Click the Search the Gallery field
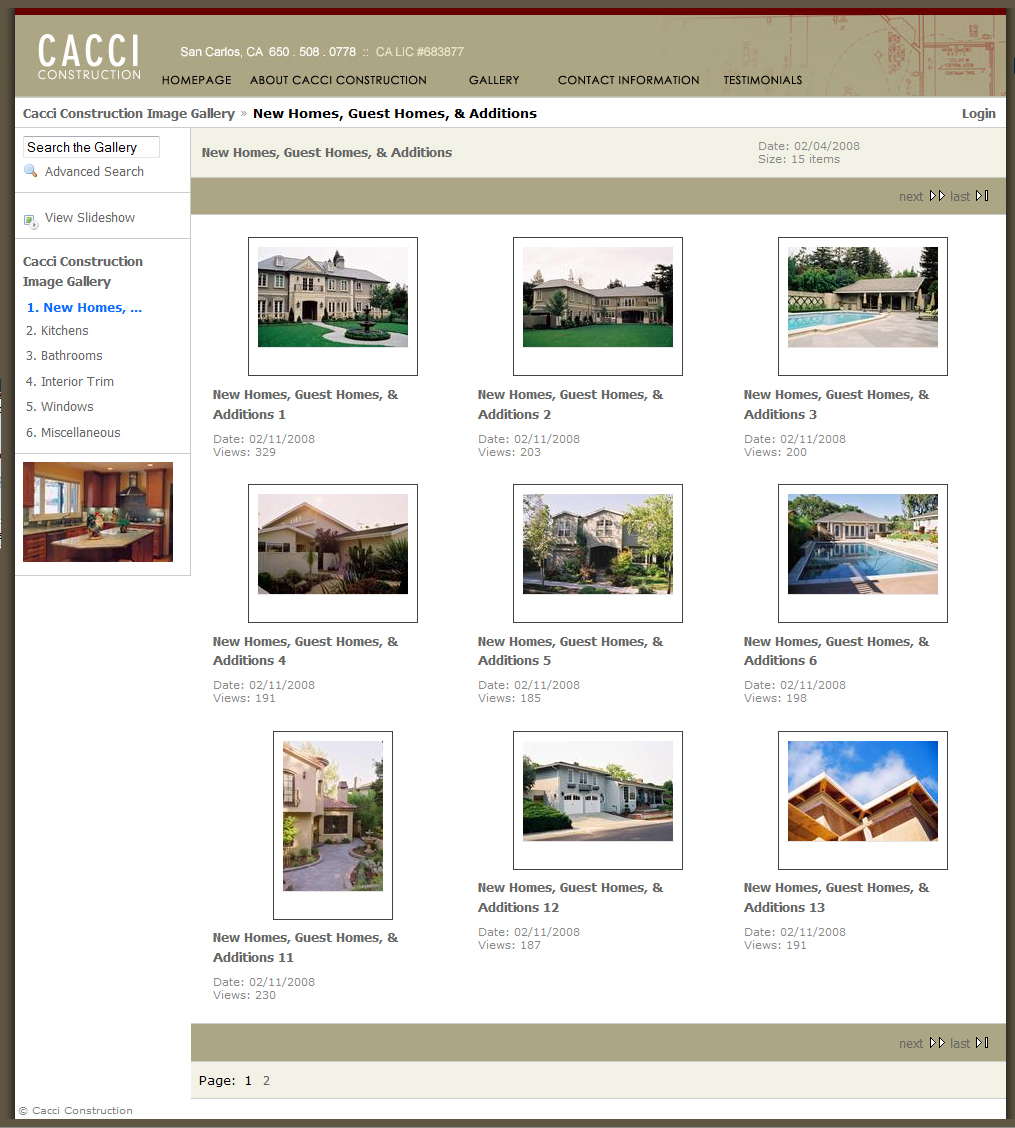Screen dimensions: 1015x1128 [91, 147]
